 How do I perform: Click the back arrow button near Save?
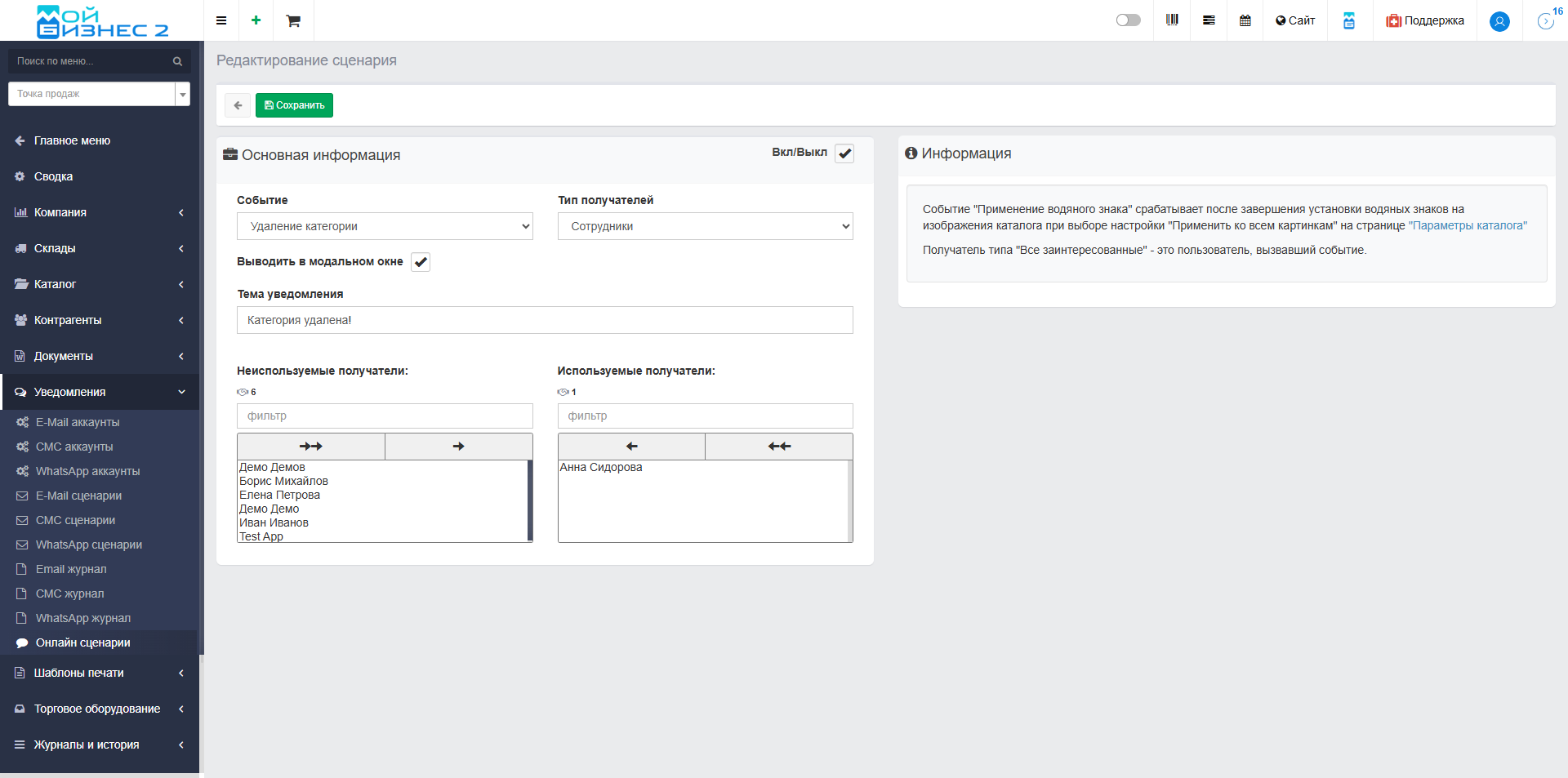238,105
